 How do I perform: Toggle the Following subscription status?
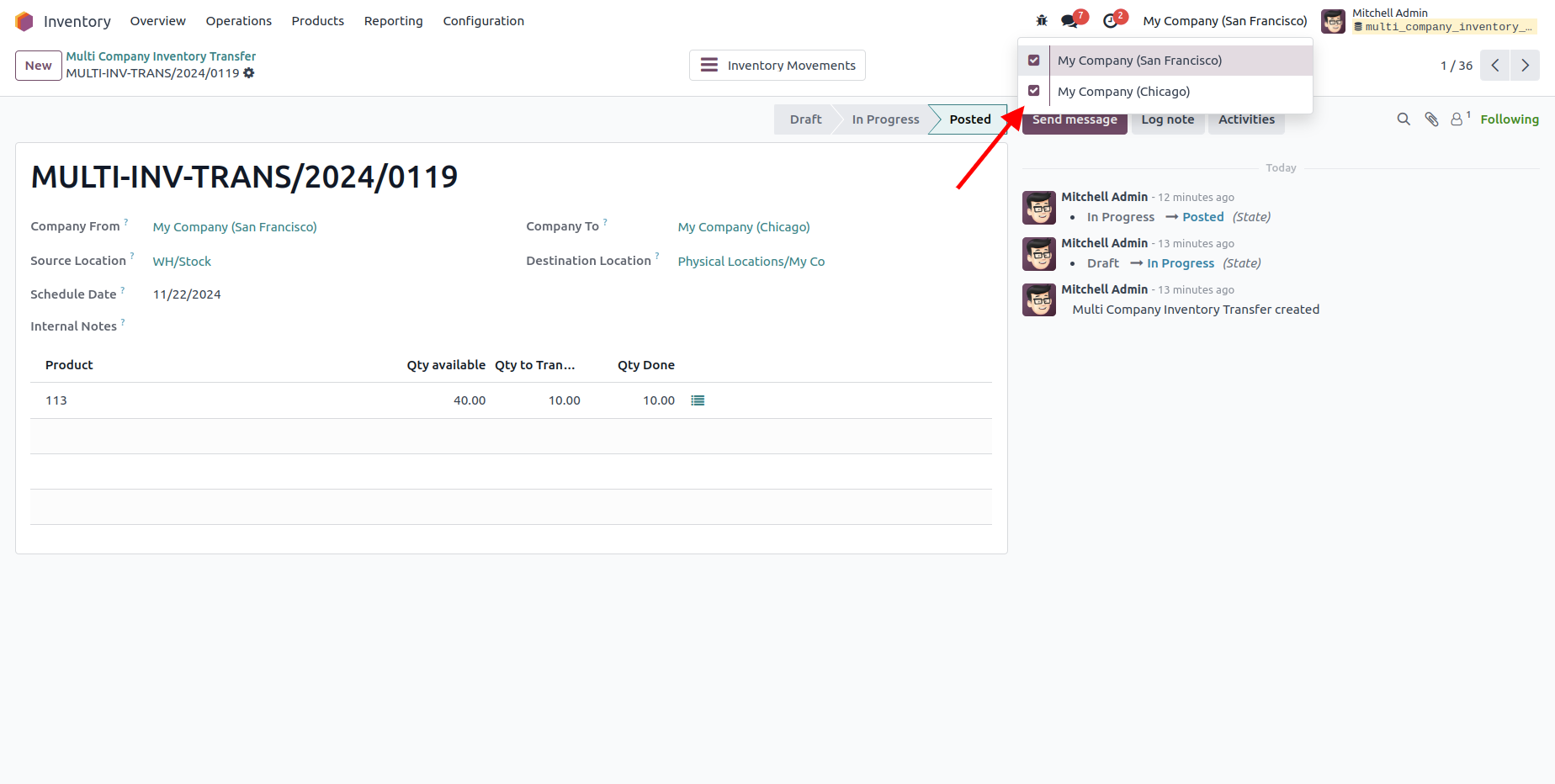1510,119
